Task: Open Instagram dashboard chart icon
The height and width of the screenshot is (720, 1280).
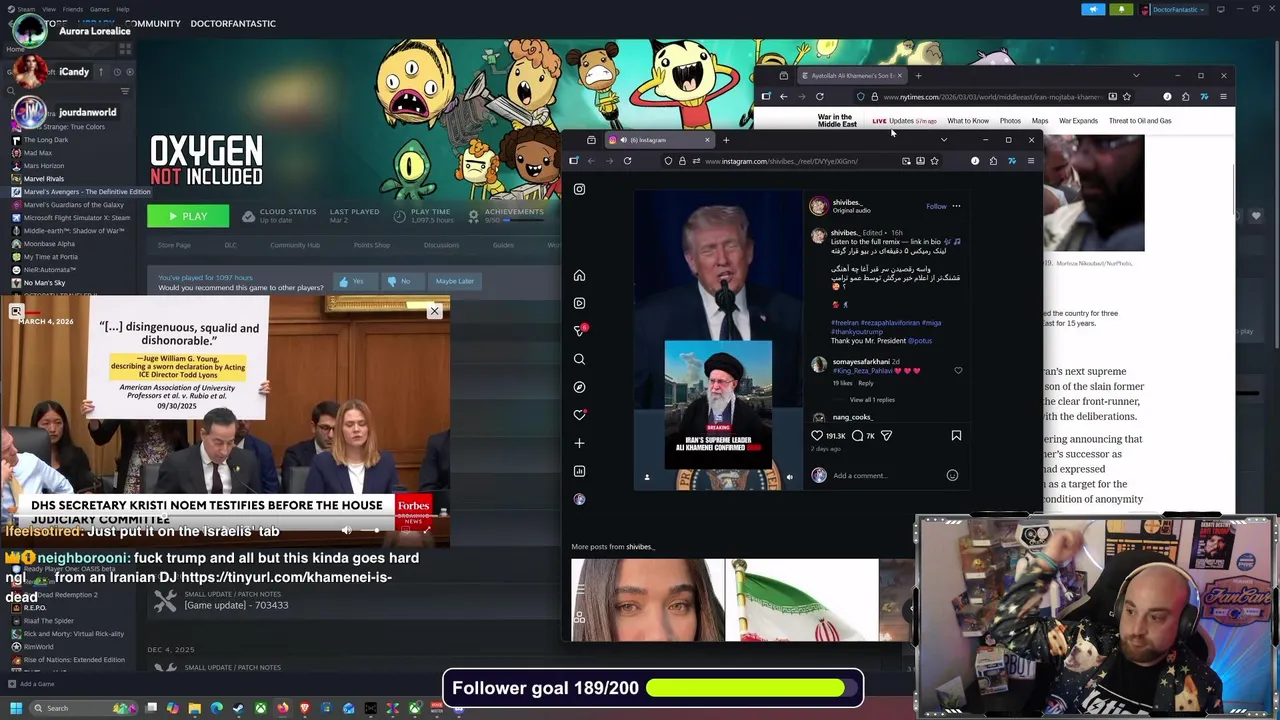Action: coord(579,471)
